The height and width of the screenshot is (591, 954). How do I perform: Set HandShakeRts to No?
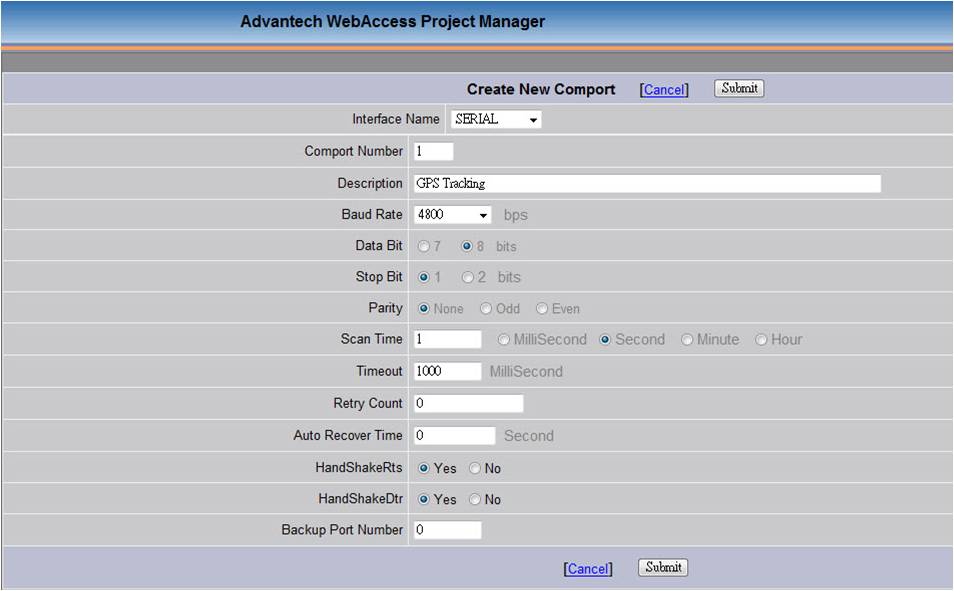coord(475,468)
